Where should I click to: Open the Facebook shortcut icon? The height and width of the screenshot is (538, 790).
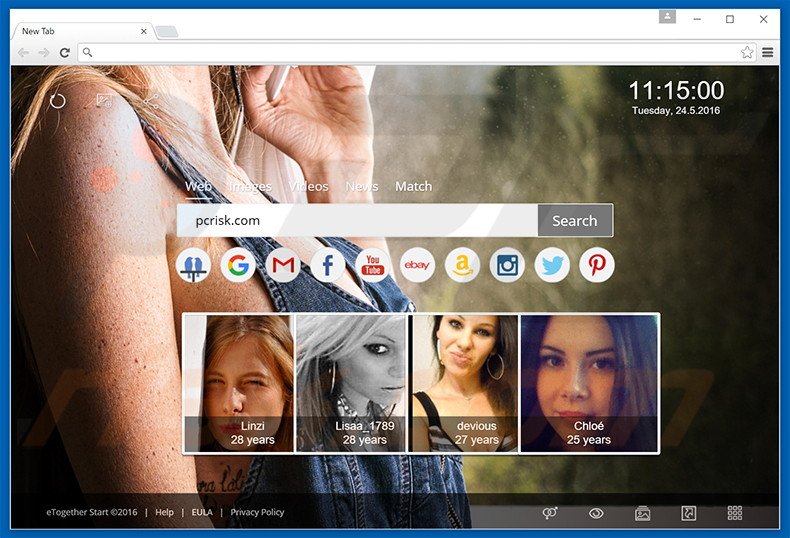coord(327,265)
